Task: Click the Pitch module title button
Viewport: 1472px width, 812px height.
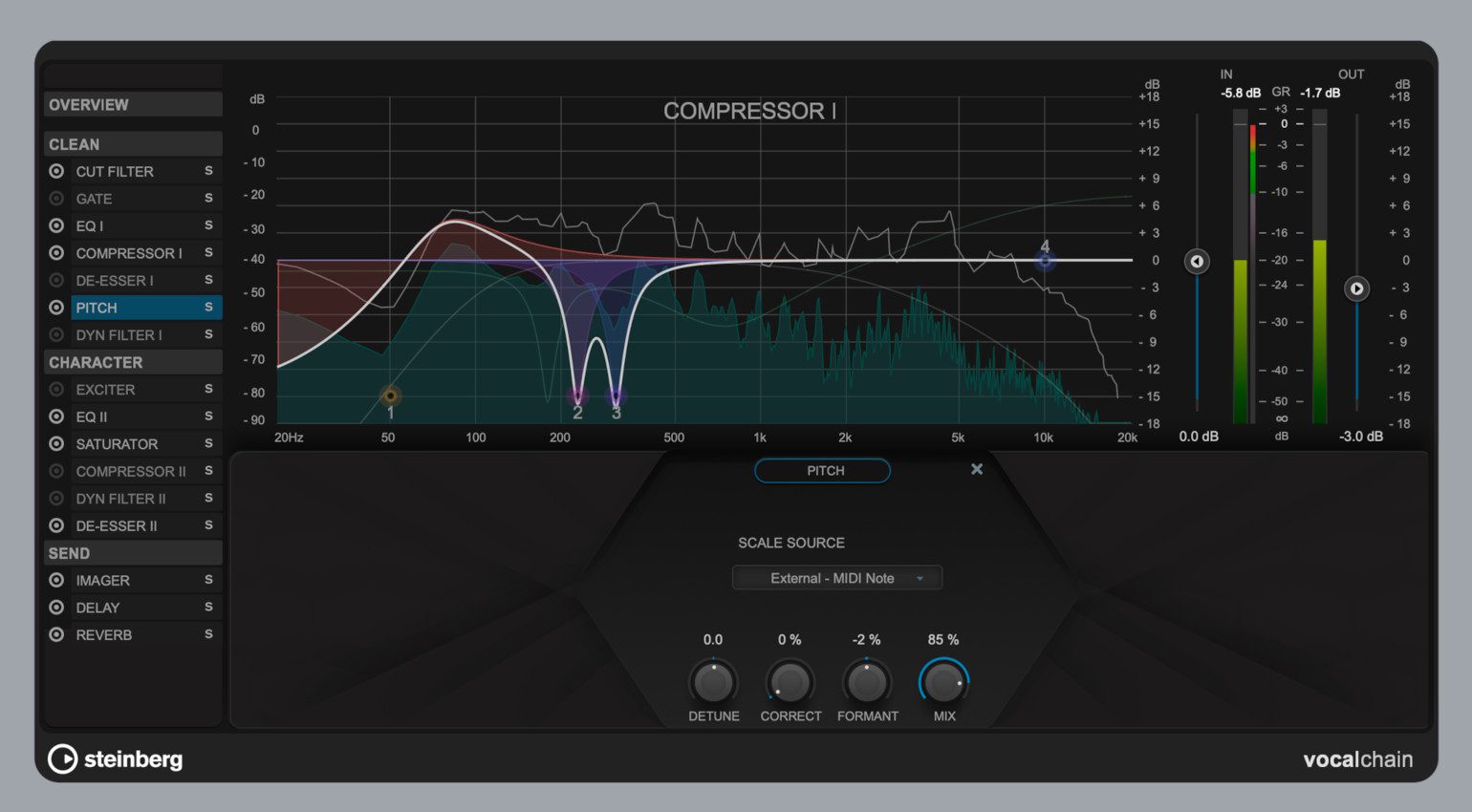Action: (822, 471)
